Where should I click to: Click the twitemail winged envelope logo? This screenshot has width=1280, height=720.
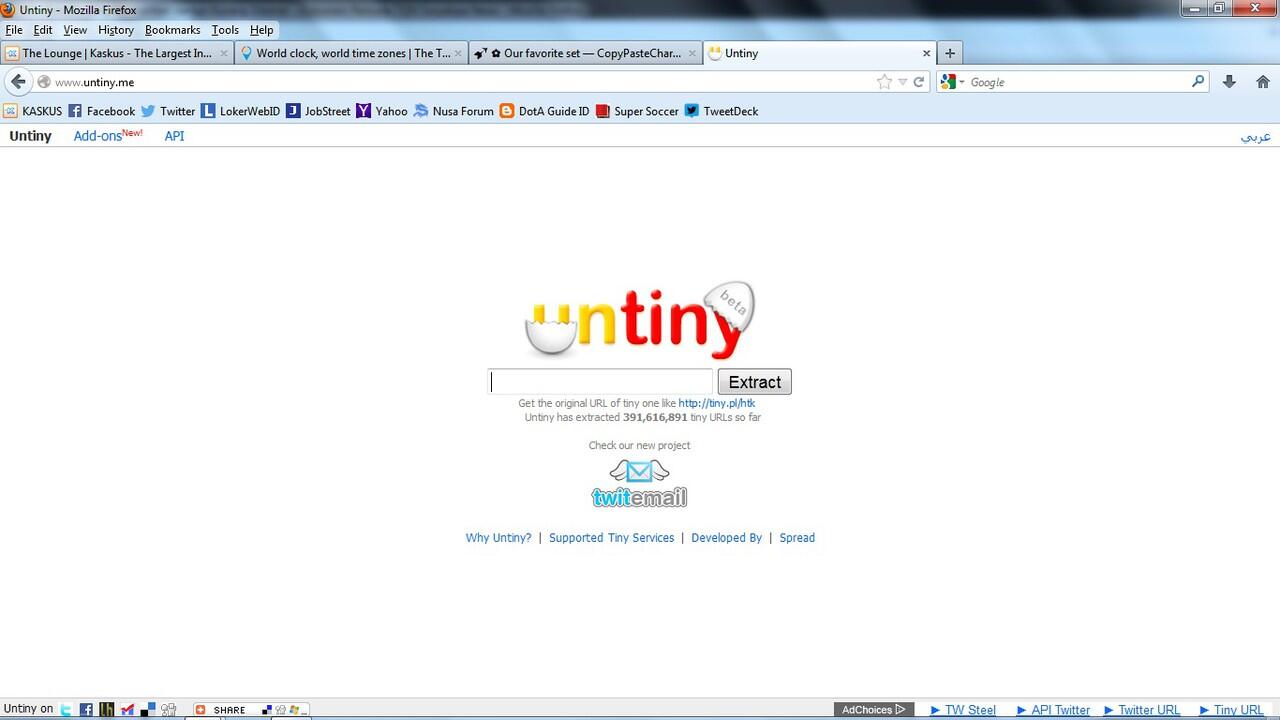pos(639,483)
